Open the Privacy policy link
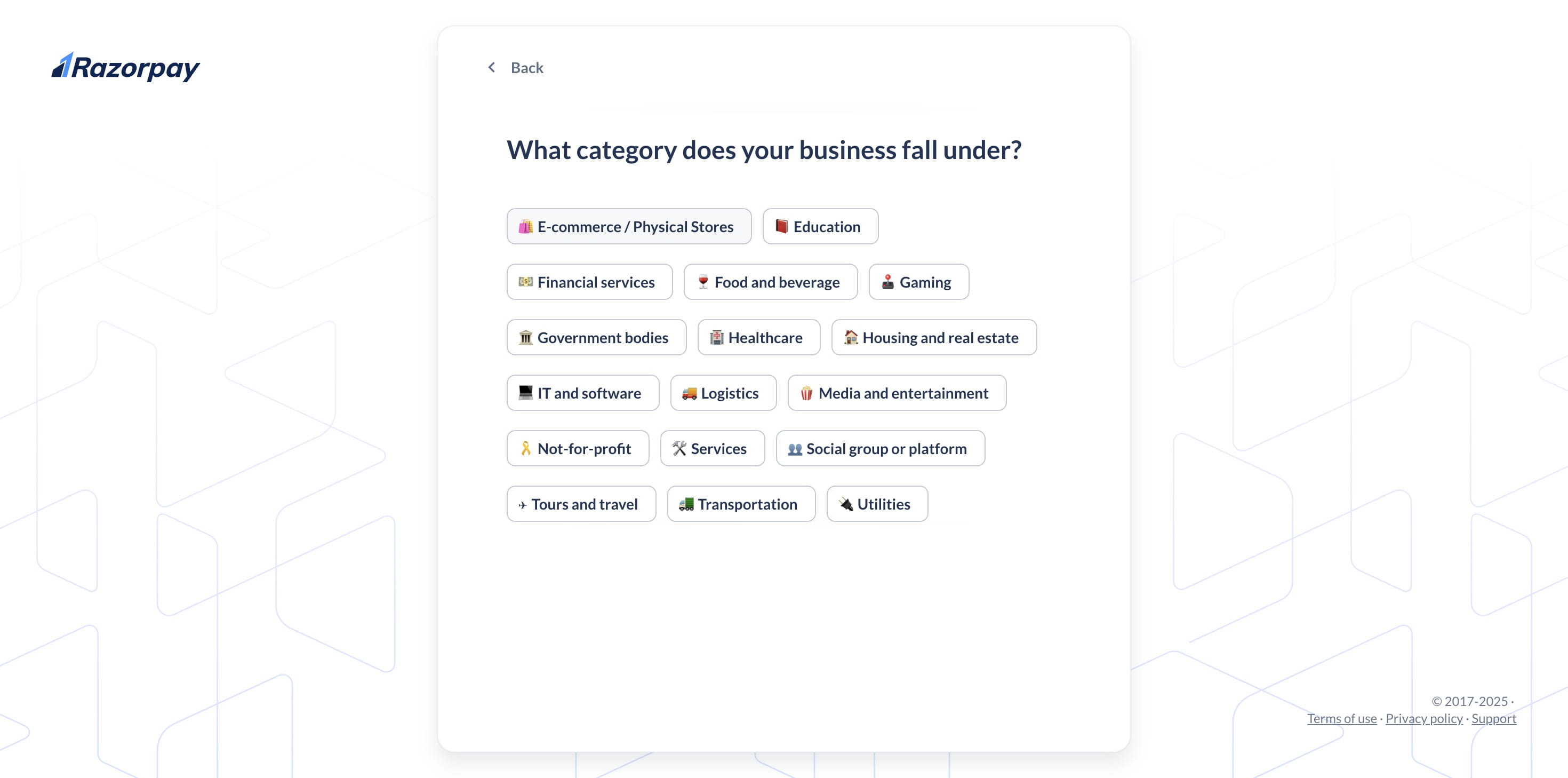This screenshot has width=1568, height=778. (1424, 718)
